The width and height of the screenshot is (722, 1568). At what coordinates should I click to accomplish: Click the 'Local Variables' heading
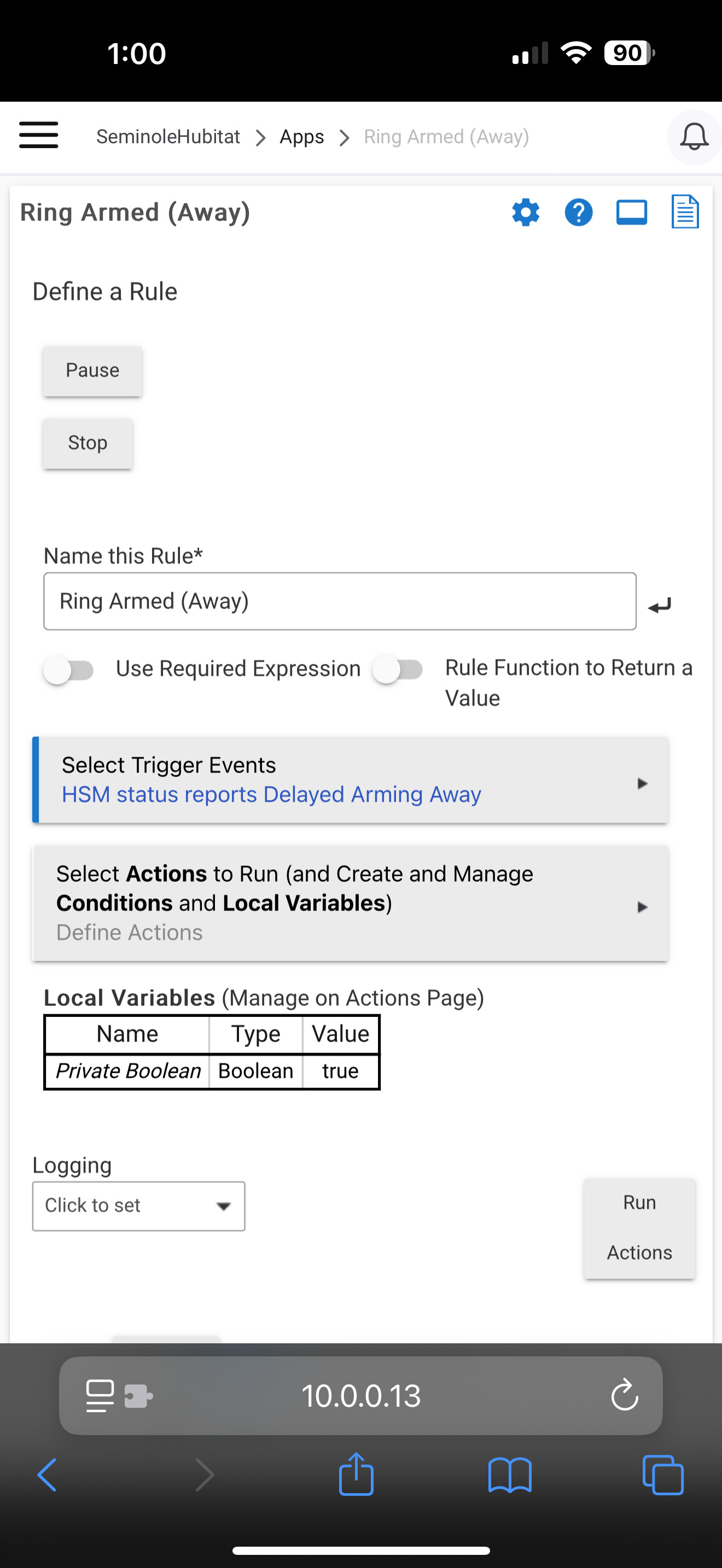pyautogui.click(x=129, y=998)
